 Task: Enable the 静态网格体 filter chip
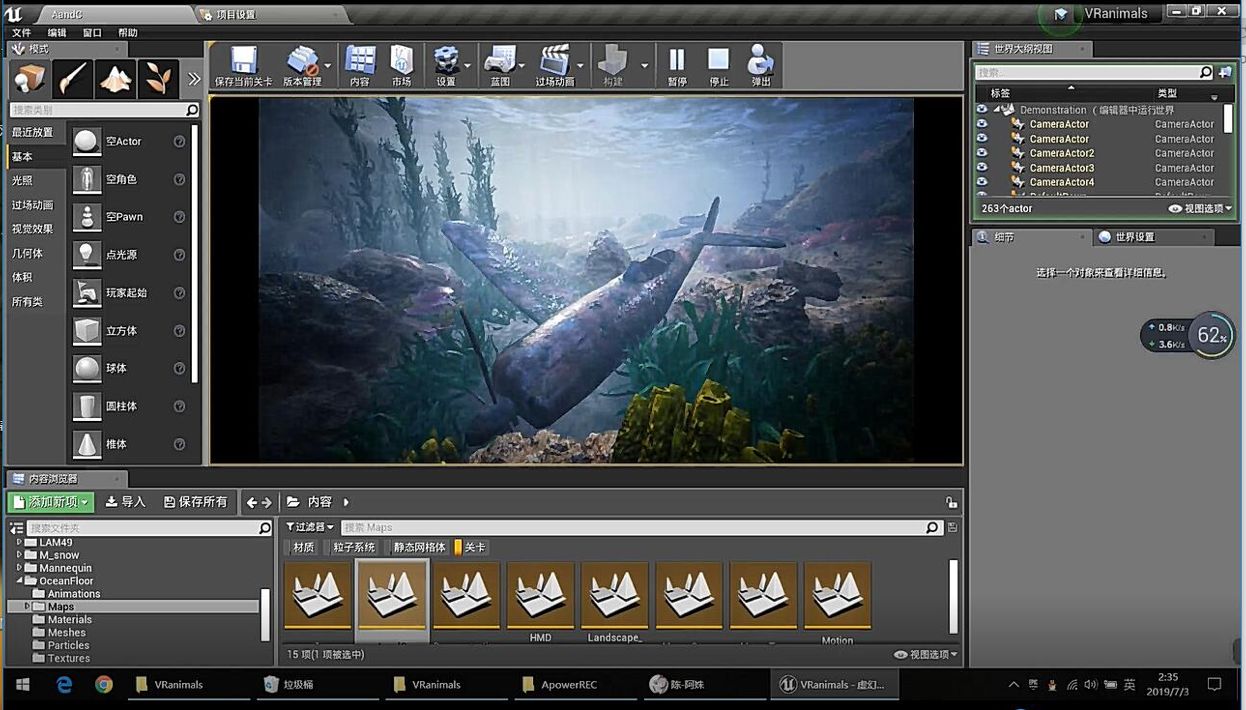tap(419, 547)
